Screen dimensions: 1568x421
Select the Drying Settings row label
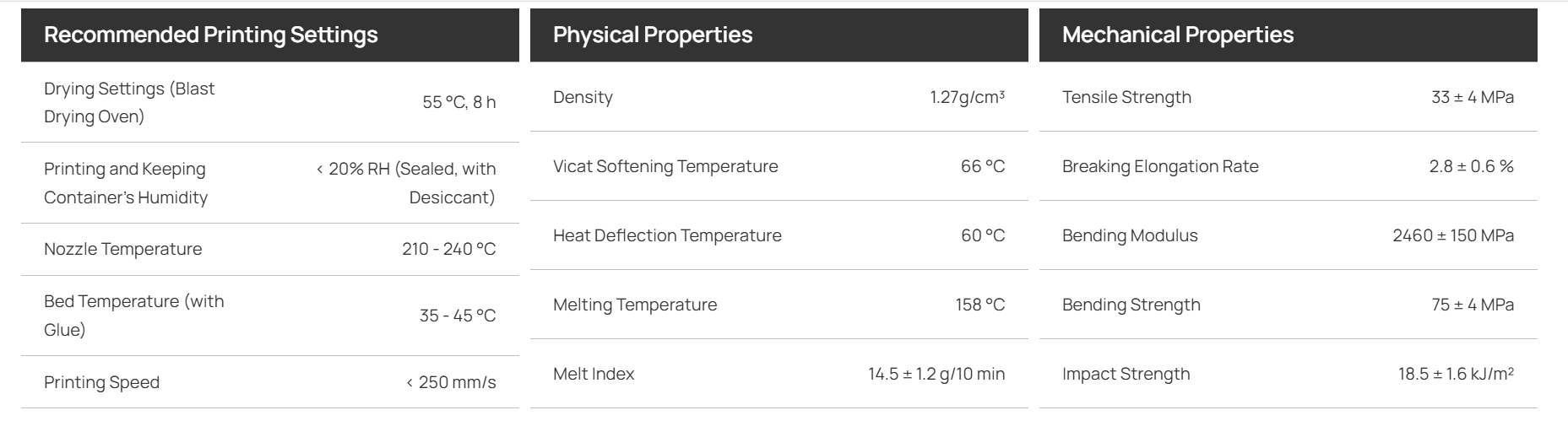click(129, 102)
